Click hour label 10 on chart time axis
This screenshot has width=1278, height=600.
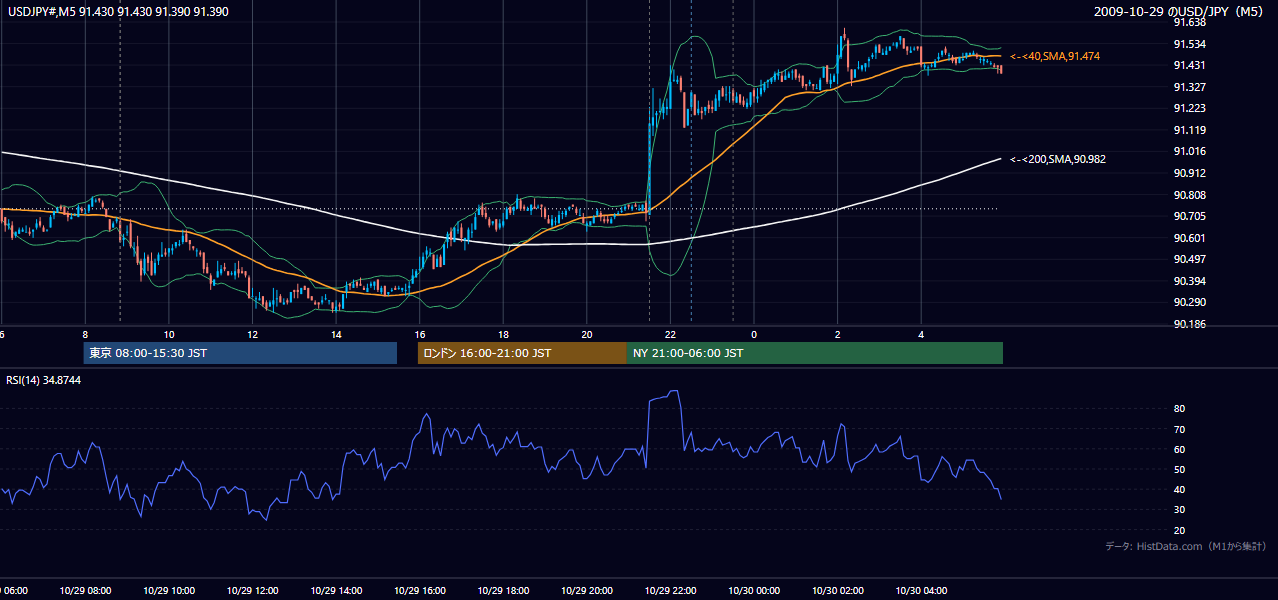[169, 334]
